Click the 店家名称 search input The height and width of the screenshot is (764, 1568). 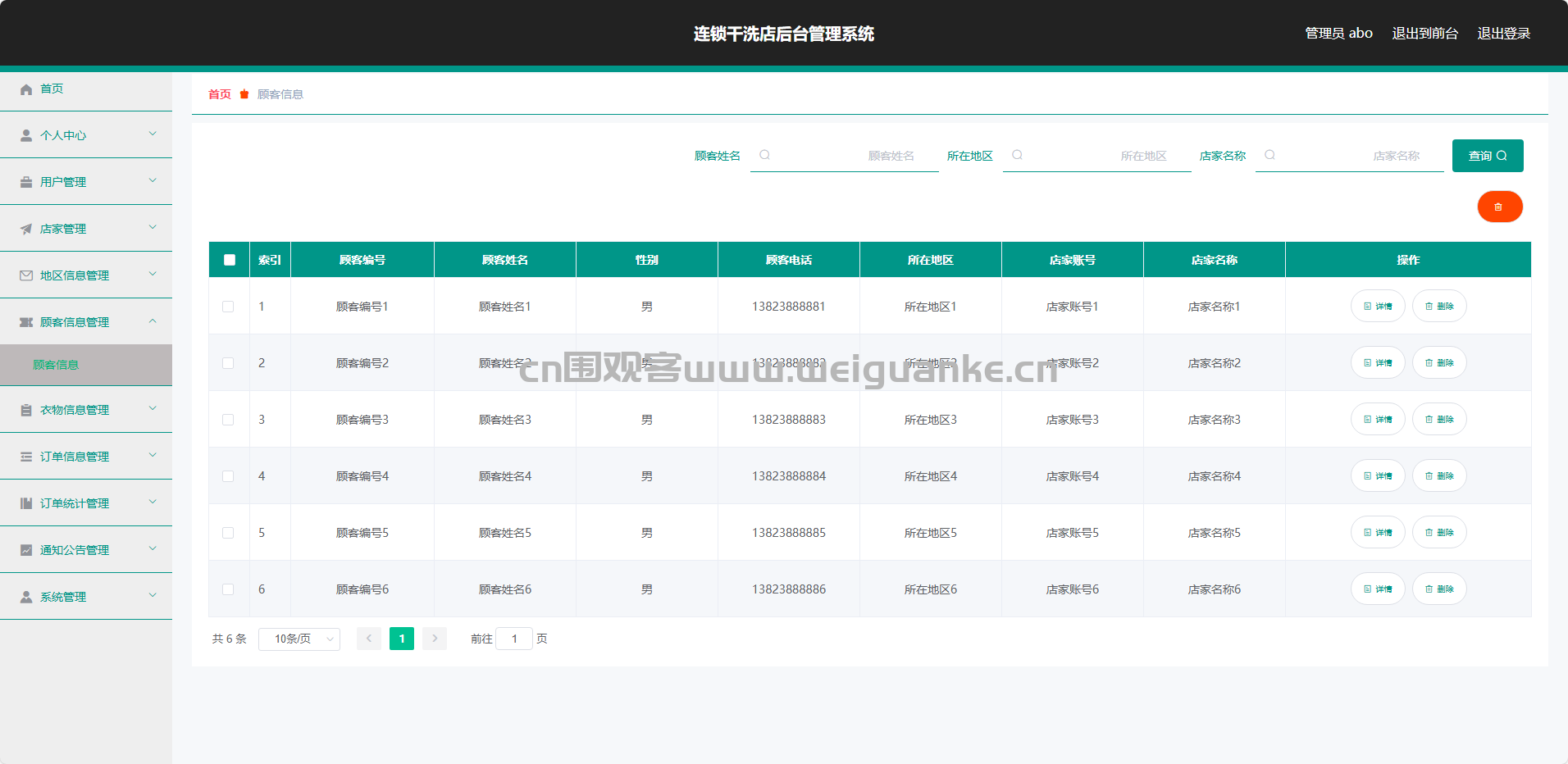pos(1350,156)
